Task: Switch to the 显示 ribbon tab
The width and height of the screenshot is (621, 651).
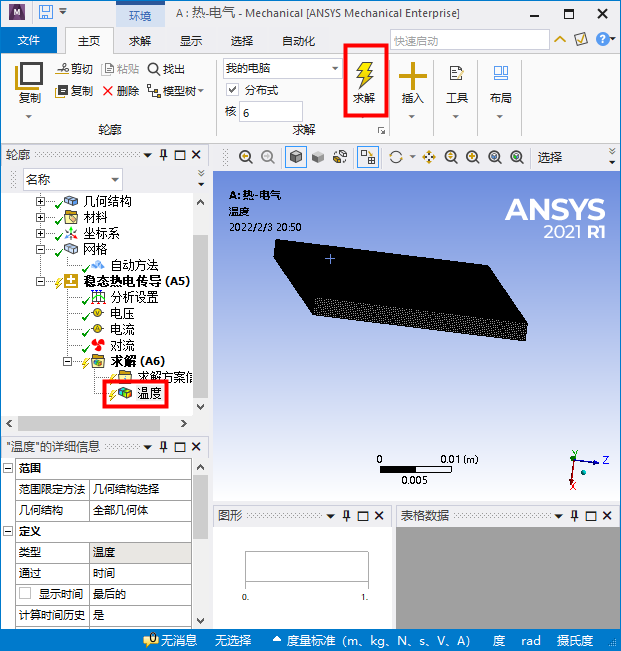Action: tap(190, 41)
